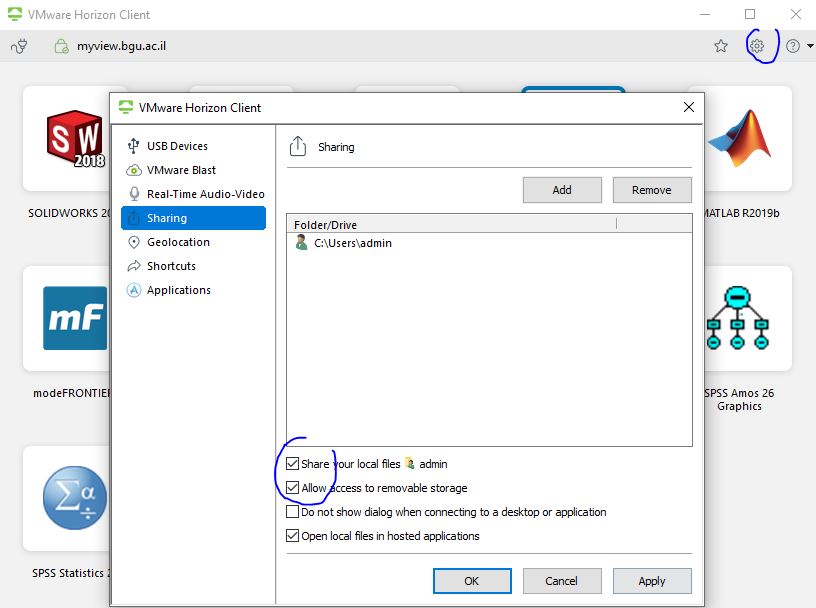Image resolution: width=816 pixels, height=608 pixels.
Task: Select the C:\Users\admin folder row
Action: 489,243
